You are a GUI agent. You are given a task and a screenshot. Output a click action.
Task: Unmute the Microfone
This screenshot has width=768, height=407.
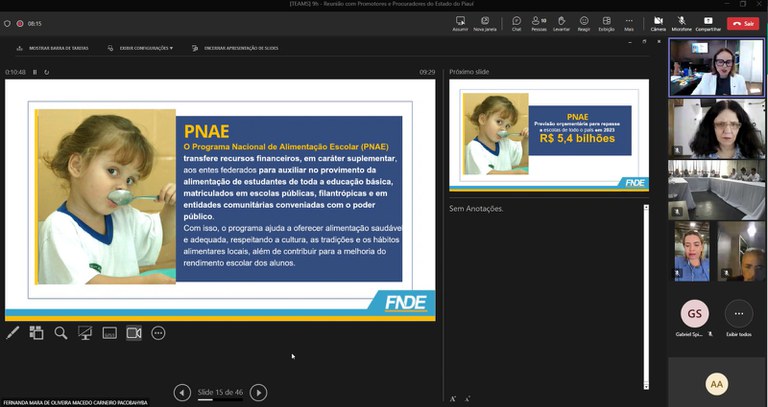point(682,23)
